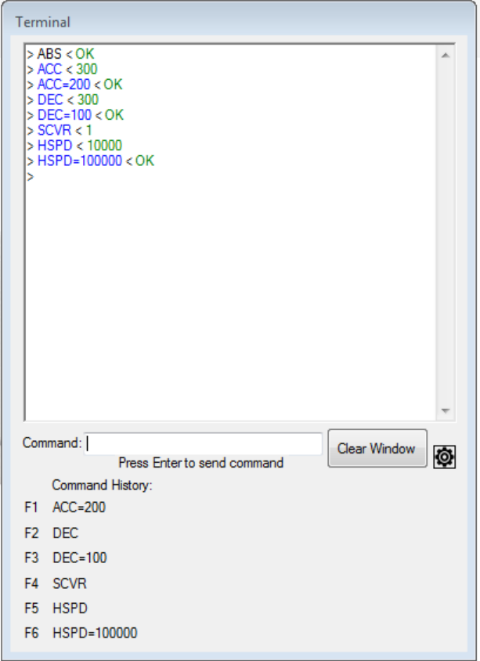The height and width of the screenshot is (661, 480).
Task: Click the terminal scrollbar down arrow
Action: coord(445,411)
